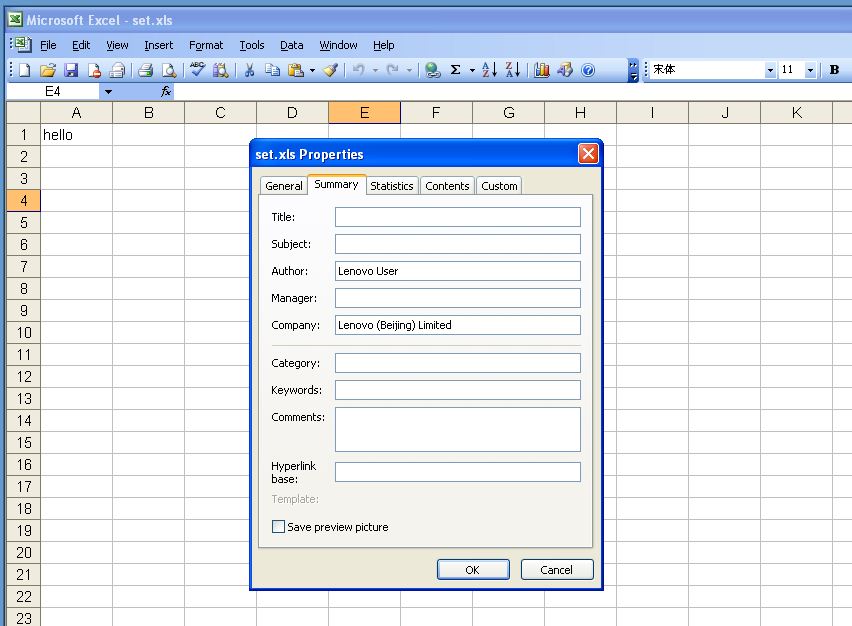Viewport: 852px width, 626px height.
Task: Open the Paste options dropdown arrow
Action: [312, 70]
